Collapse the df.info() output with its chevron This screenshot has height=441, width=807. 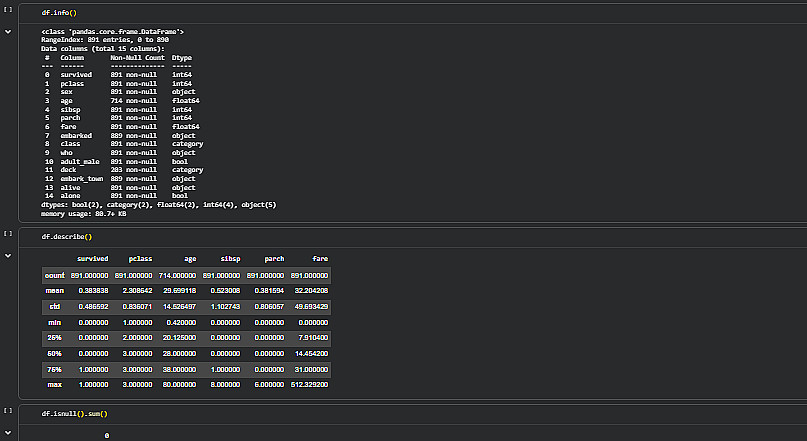[x=8, y=32]
